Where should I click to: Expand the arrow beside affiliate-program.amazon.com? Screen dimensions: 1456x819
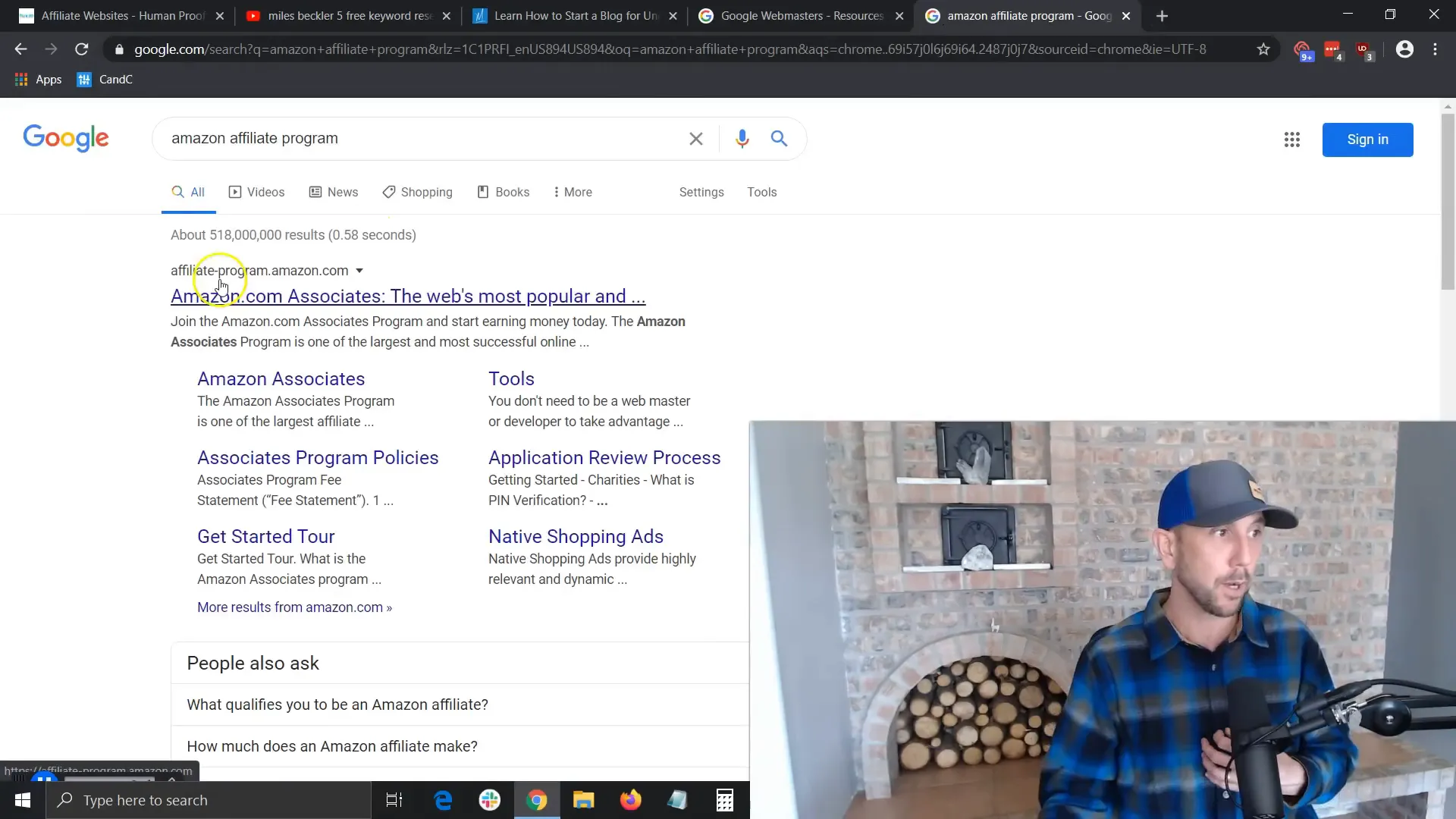coord(359,271)
